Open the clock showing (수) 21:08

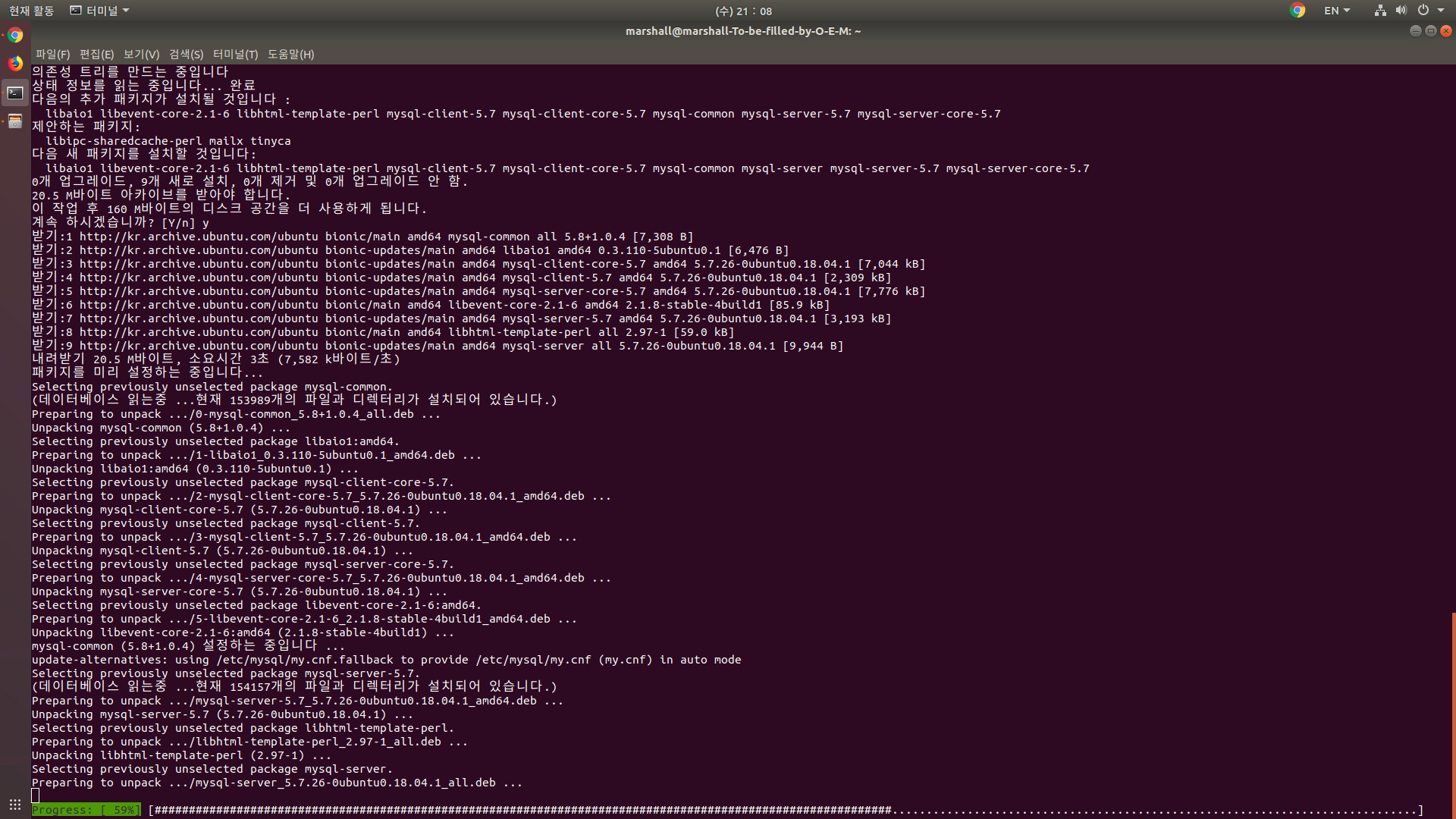point(743,11)
